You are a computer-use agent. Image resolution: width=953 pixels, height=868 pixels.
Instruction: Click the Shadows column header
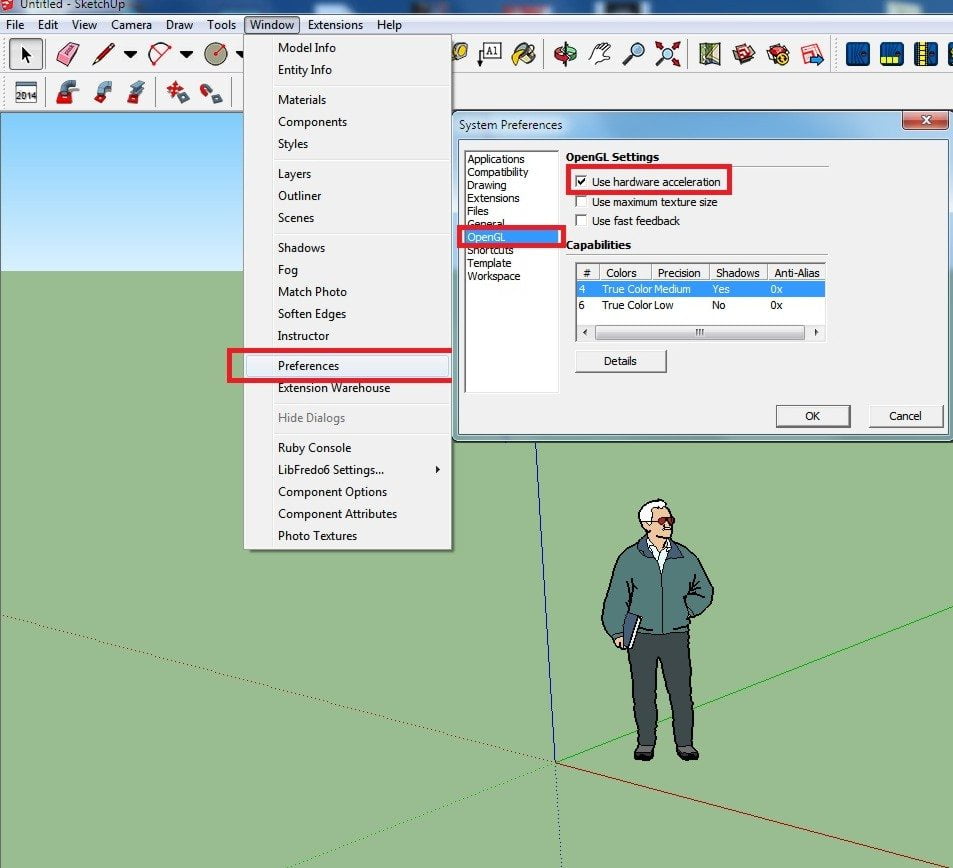click(737, 273)
